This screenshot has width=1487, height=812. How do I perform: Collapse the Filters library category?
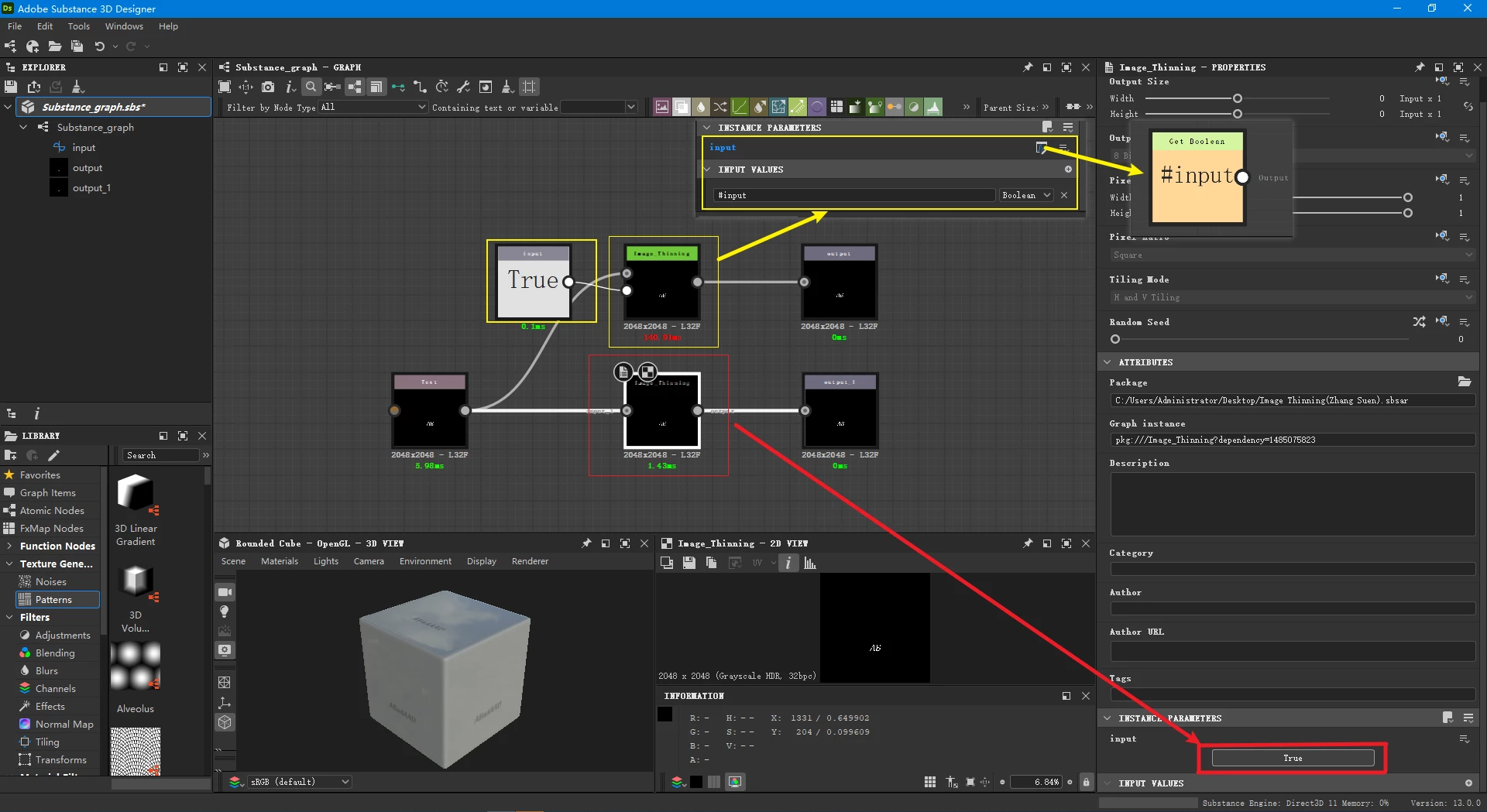(x=9, y=617)
